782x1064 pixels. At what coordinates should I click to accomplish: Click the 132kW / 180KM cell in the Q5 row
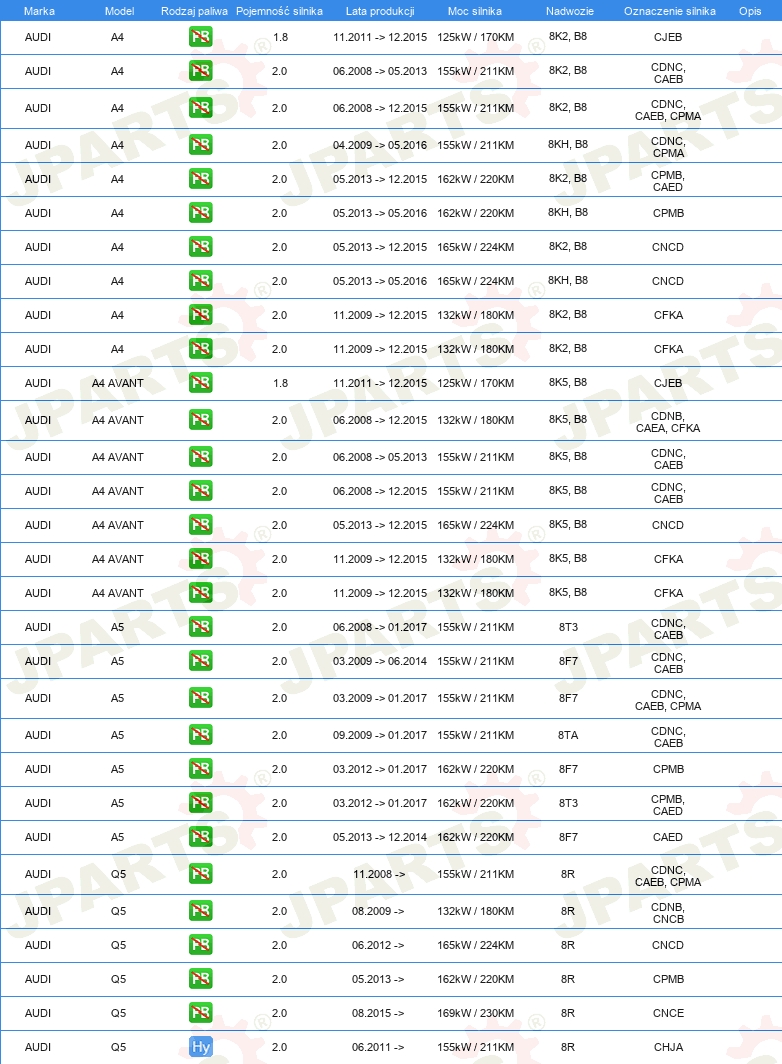pos(475,911)
